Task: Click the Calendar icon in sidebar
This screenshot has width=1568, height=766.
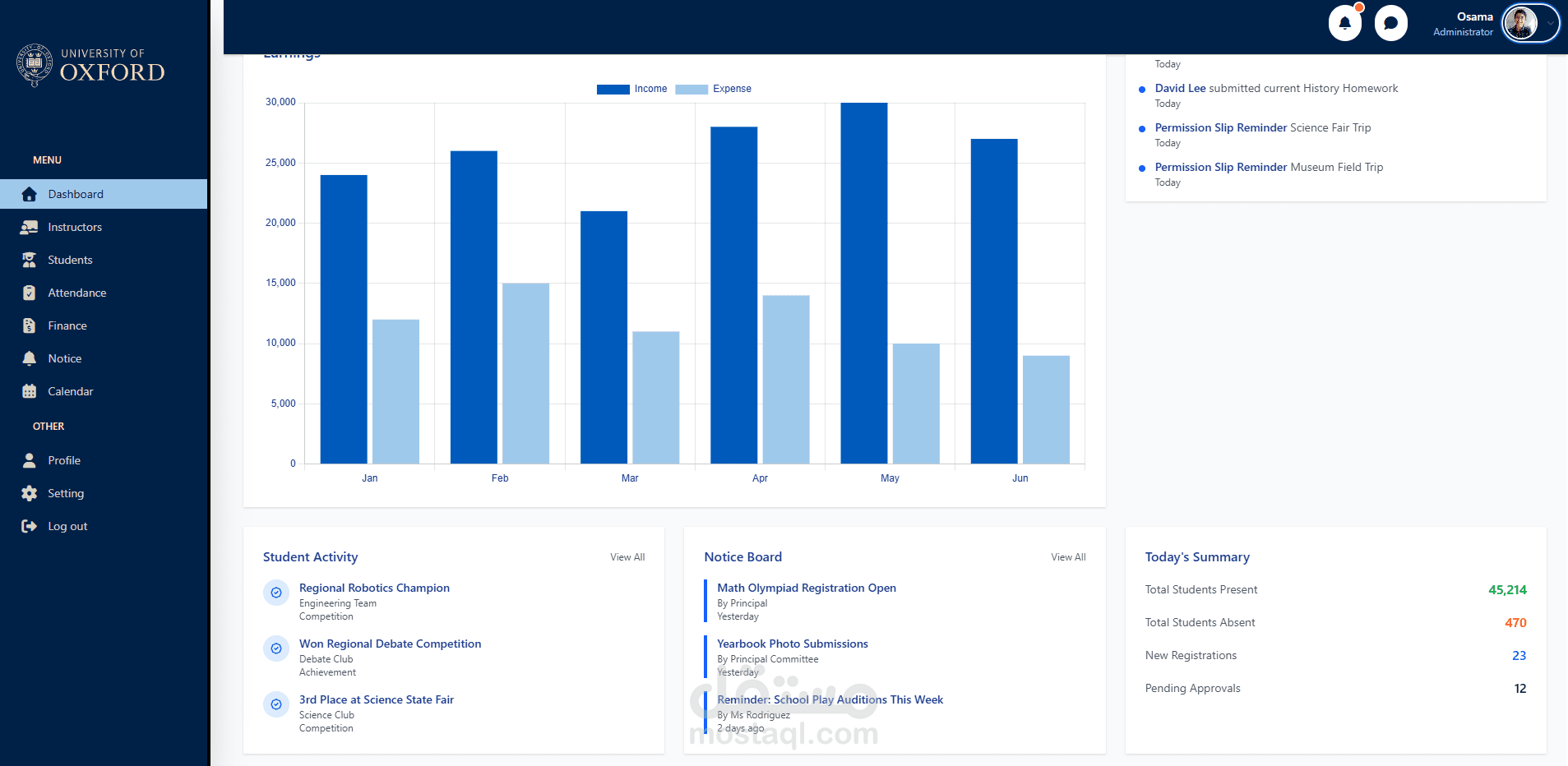Action: pyautogui.click(x=30, y=391)
